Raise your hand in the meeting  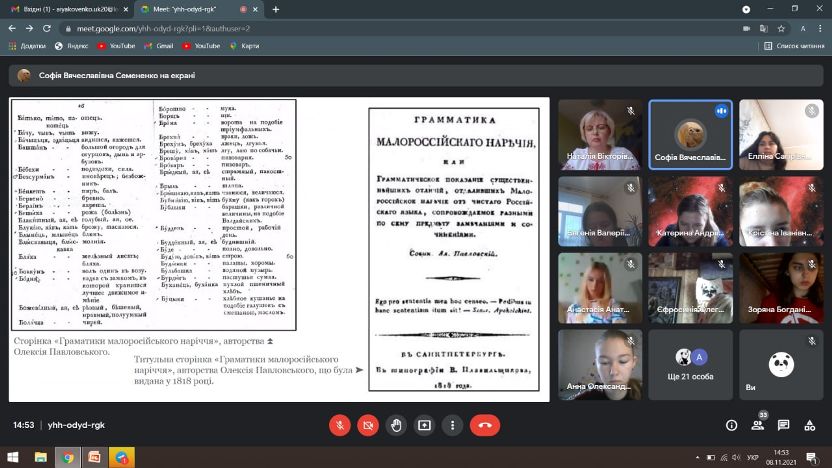[396, 425]
